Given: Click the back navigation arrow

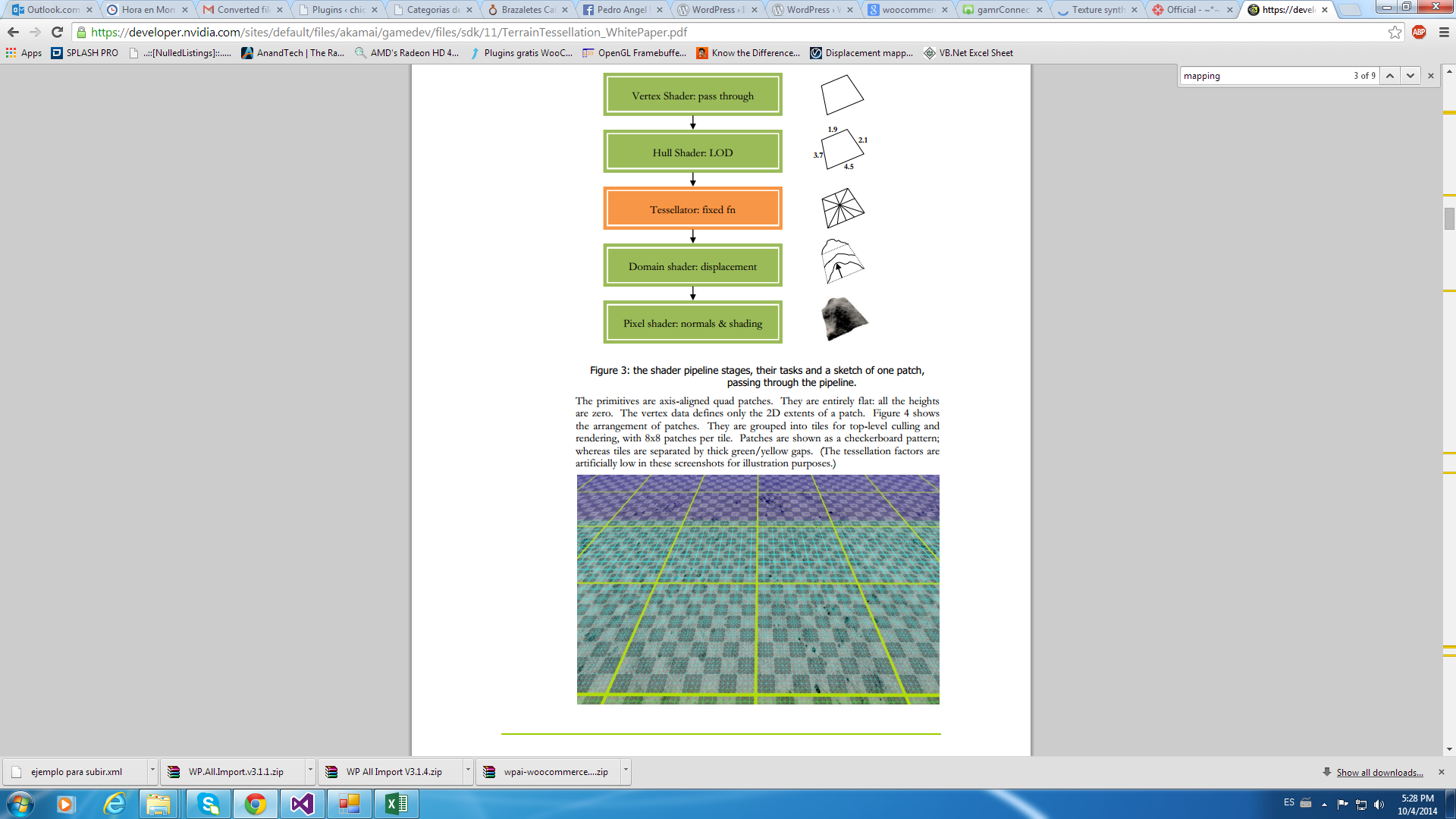Looking at the screenshot, I should pos(13,32).
